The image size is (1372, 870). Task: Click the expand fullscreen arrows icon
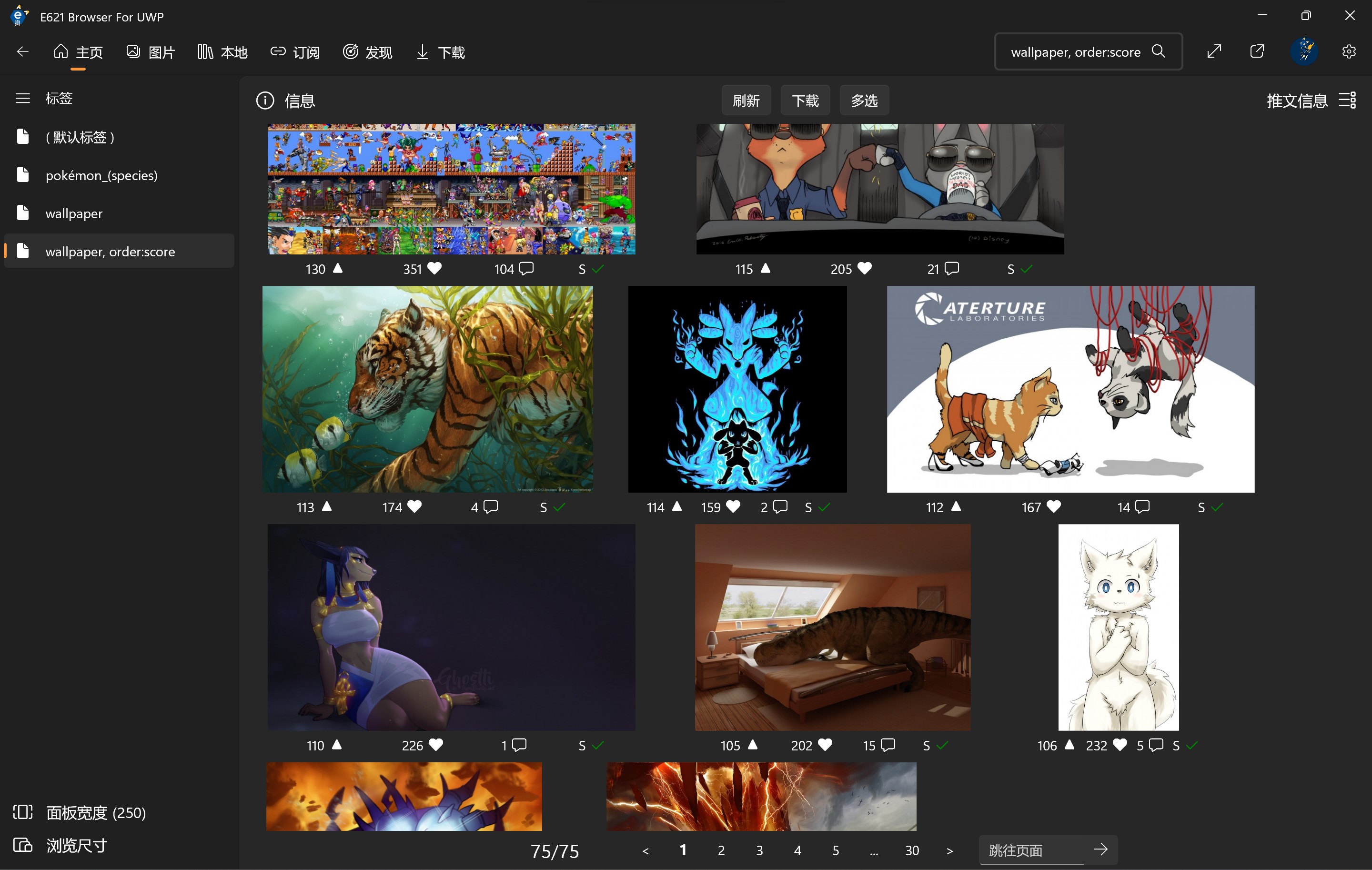1214,51
